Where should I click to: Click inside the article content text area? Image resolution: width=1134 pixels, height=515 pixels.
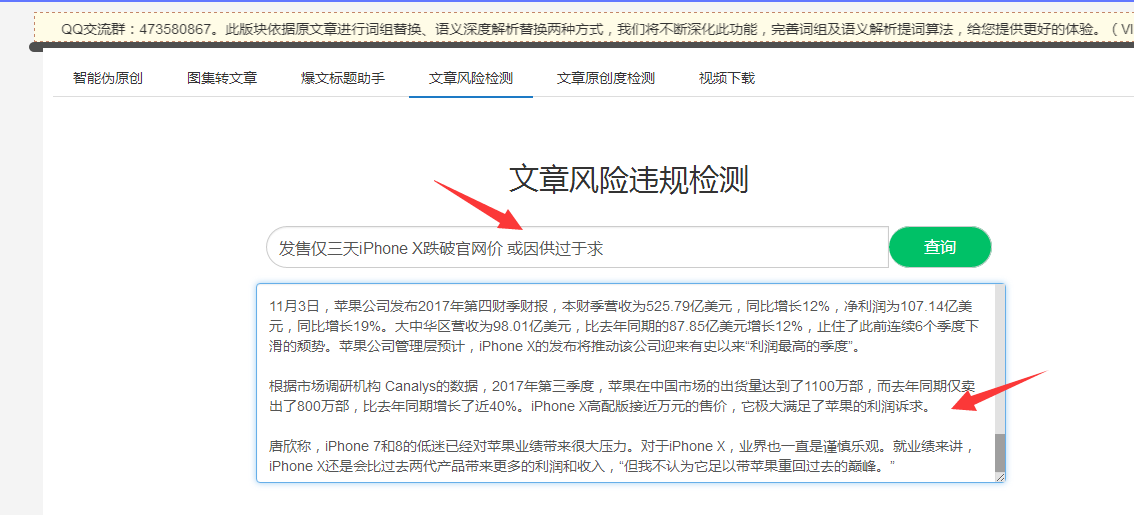pos(631,383)
